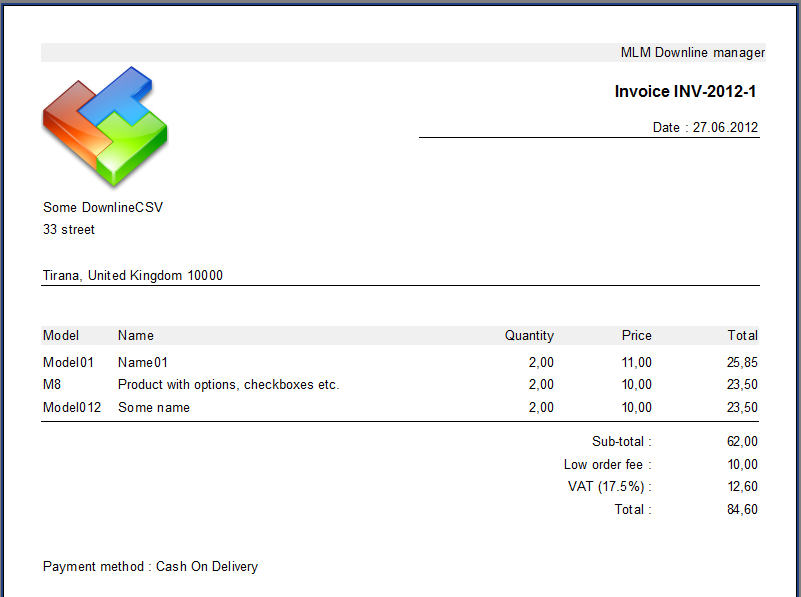Click the MLM Downline manager header text
The image size is (801, 597).
[x=692, y=53]
